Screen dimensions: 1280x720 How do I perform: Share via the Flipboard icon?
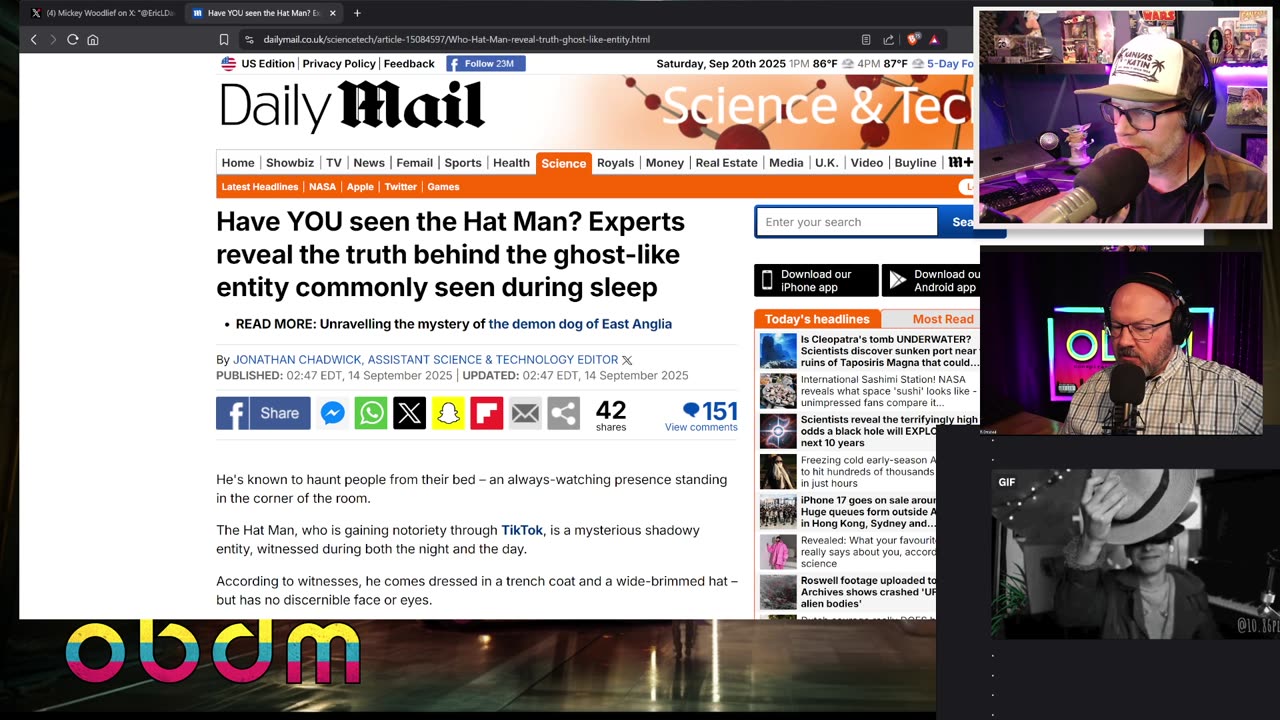tap(487, 413)
